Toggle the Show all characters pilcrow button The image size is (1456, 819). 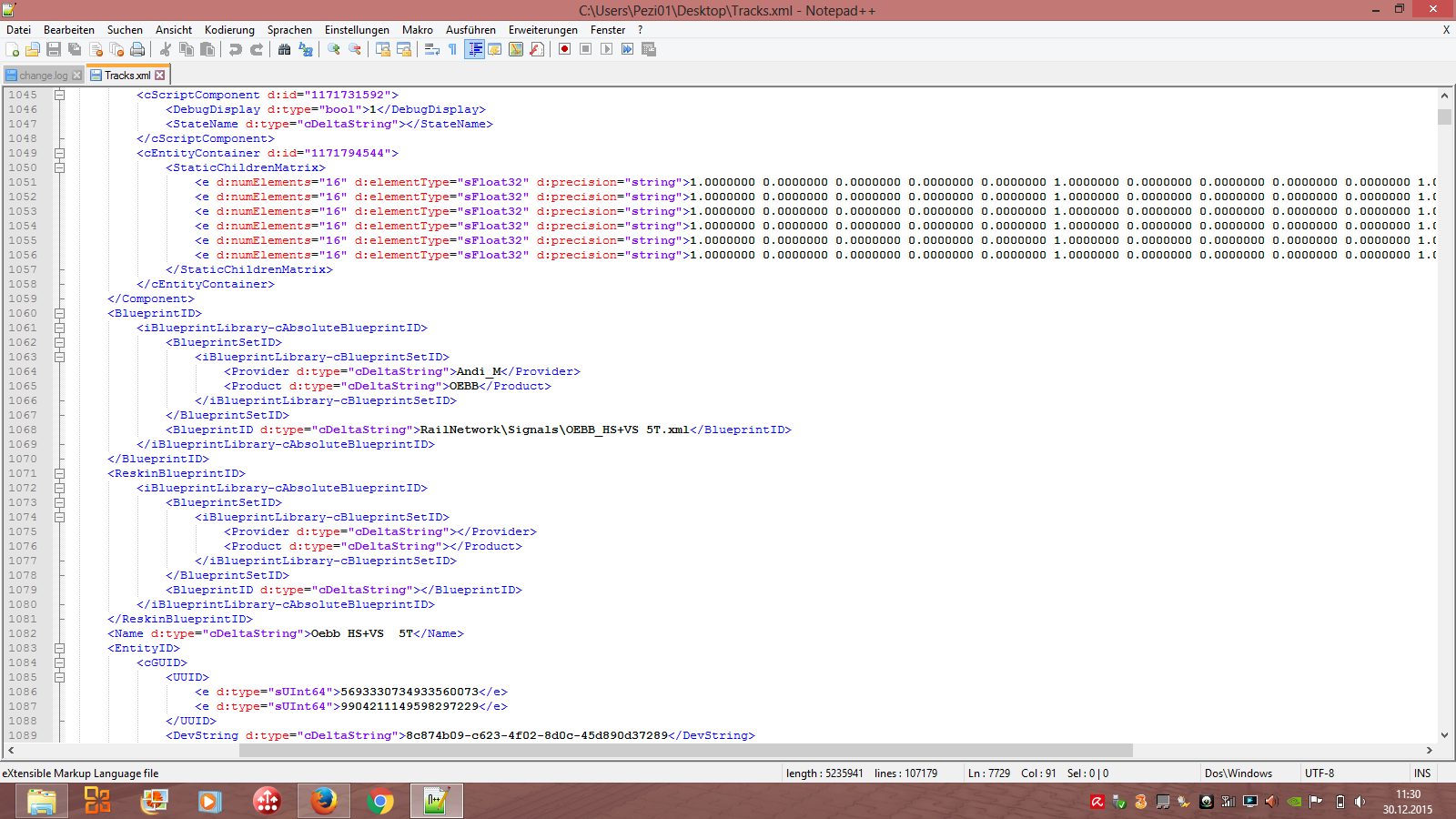click(452, 49)
